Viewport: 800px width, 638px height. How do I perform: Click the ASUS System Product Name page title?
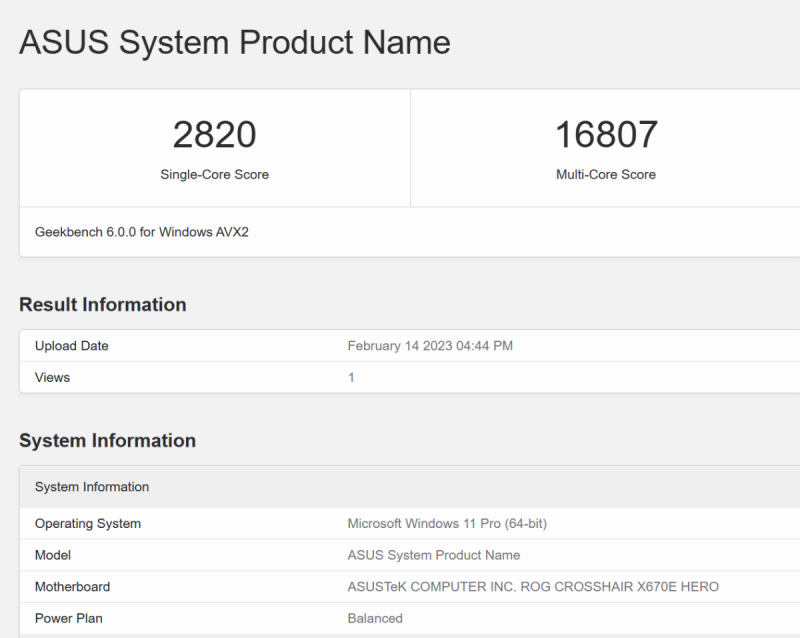[235, 42]
